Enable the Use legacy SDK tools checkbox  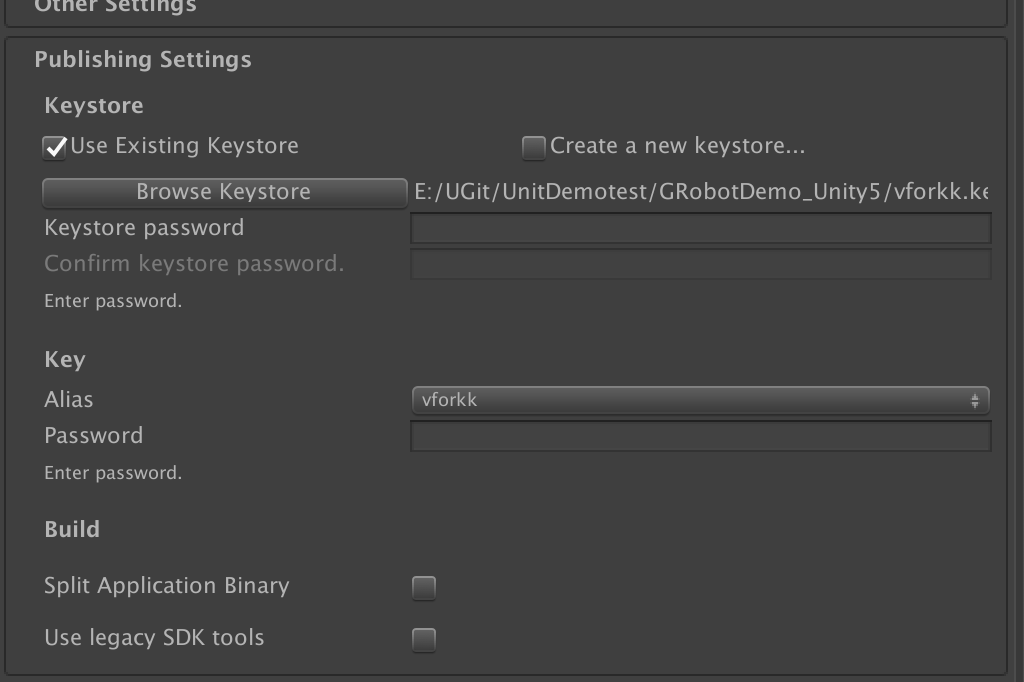(424, 640)
